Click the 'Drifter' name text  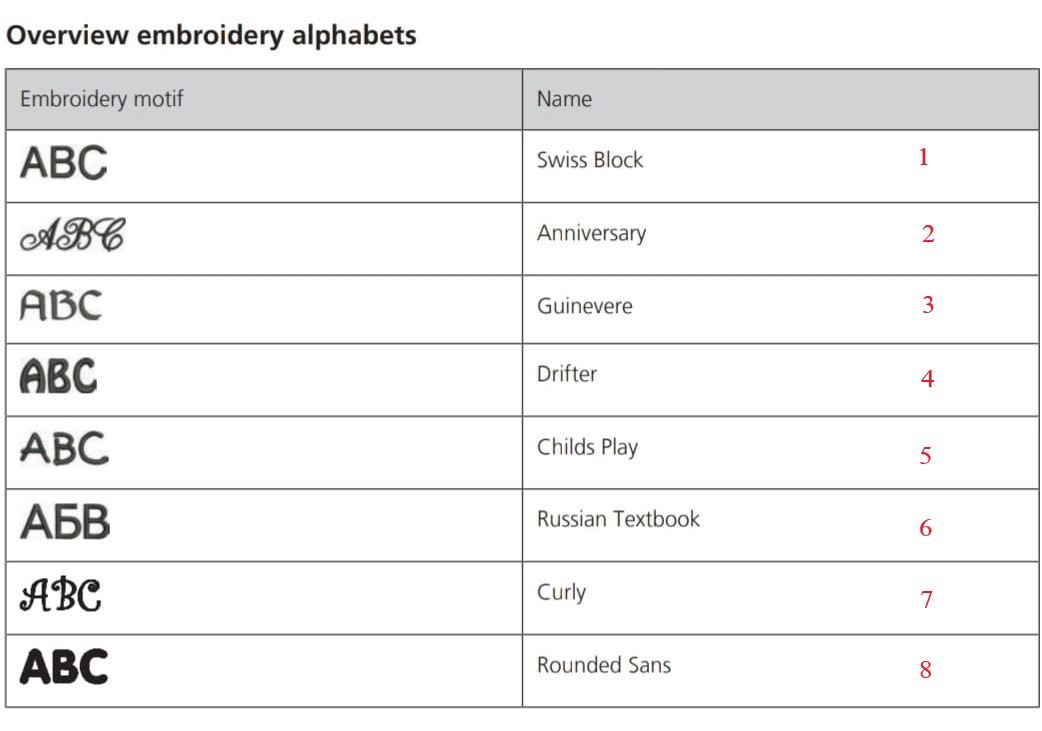(567, 374)
